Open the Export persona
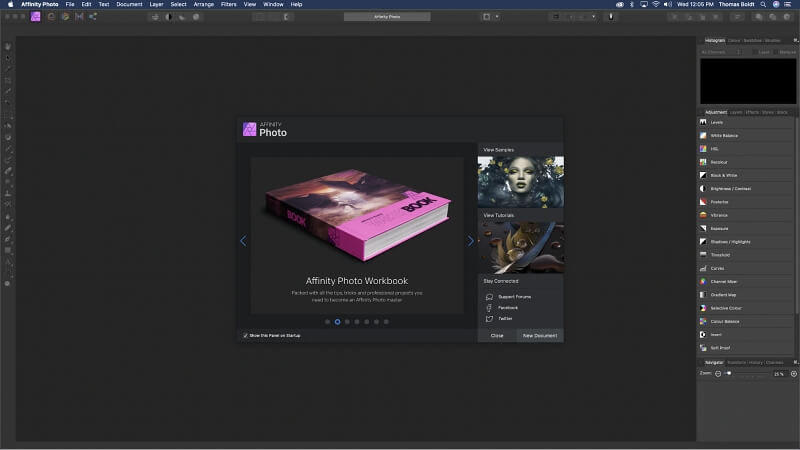800x450 pixels. pyautogui.click(x=93, y=16)
